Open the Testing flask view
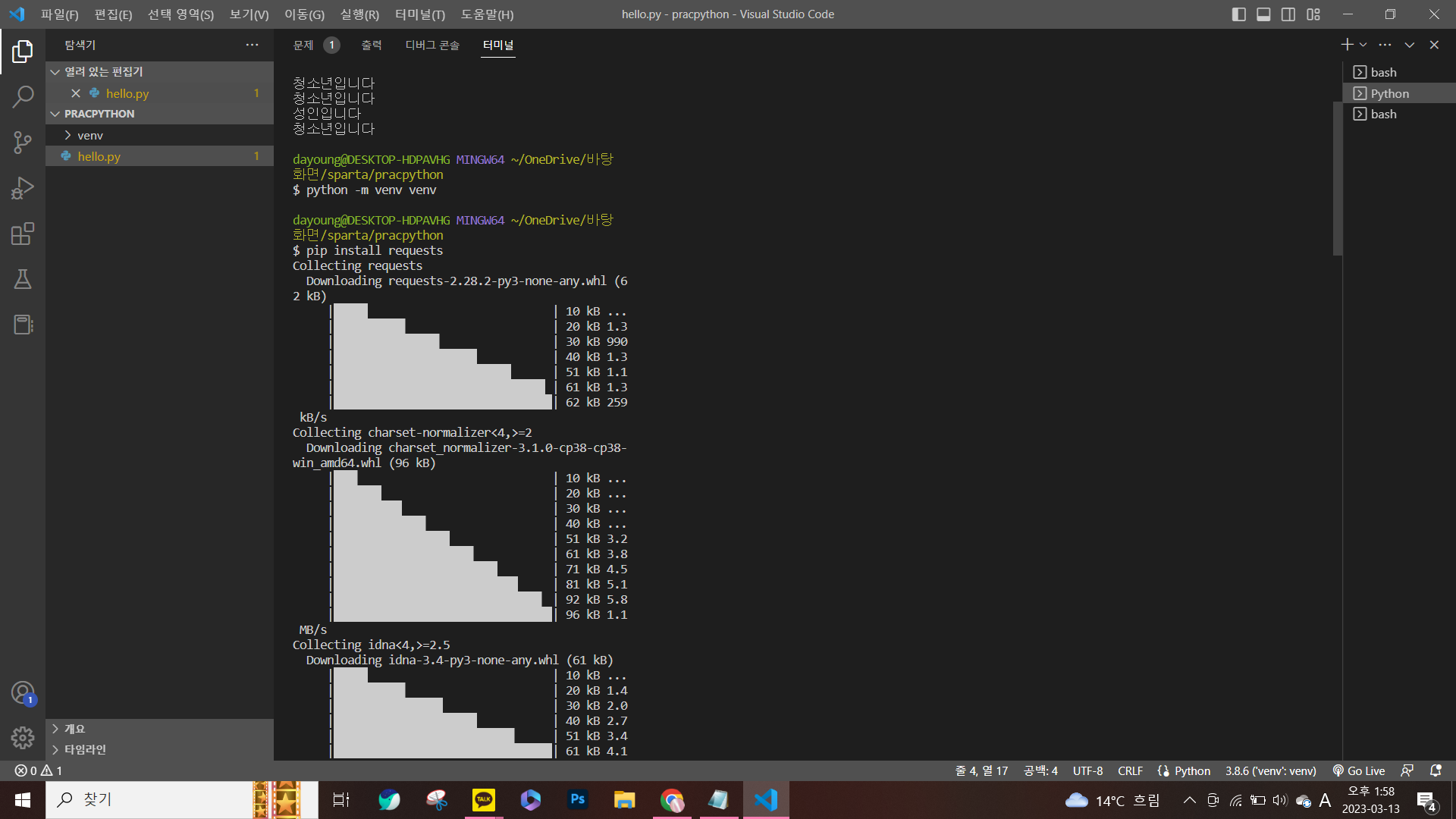Image resolution: width=1456 pixels, height=819 pixels. point(23,279)
